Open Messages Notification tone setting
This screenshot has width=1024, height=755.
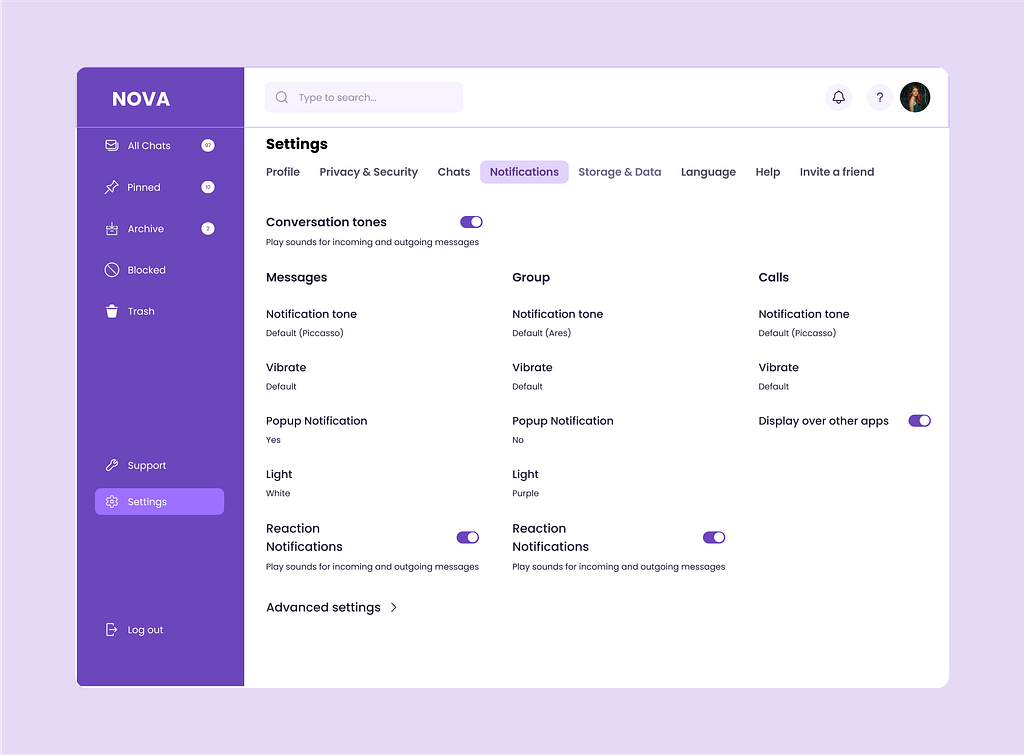(x=312, y=323)
